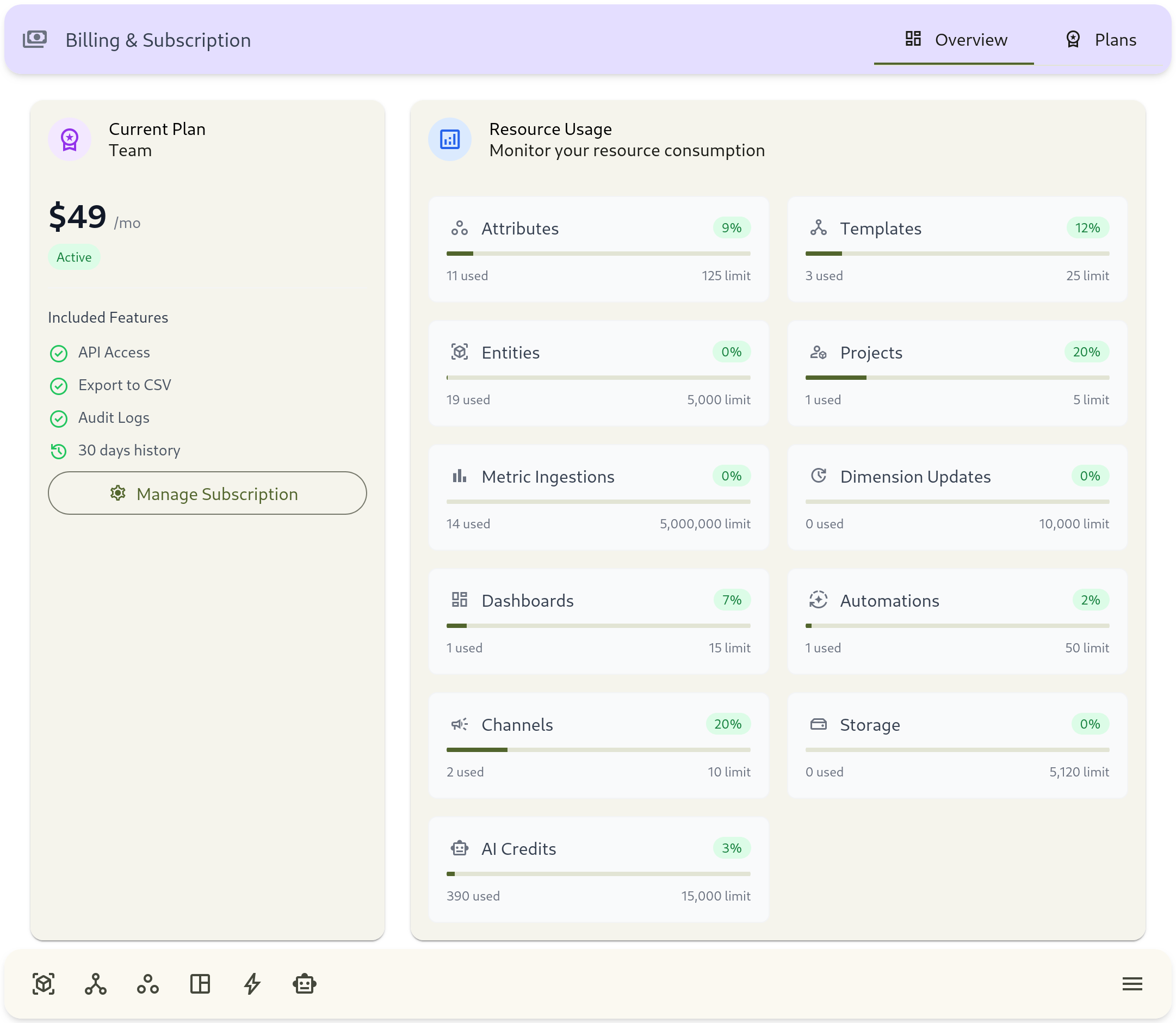Click the Active status badge
Image resolution: width=1176 pixels, height=1023 pixels.
(73, 257)
